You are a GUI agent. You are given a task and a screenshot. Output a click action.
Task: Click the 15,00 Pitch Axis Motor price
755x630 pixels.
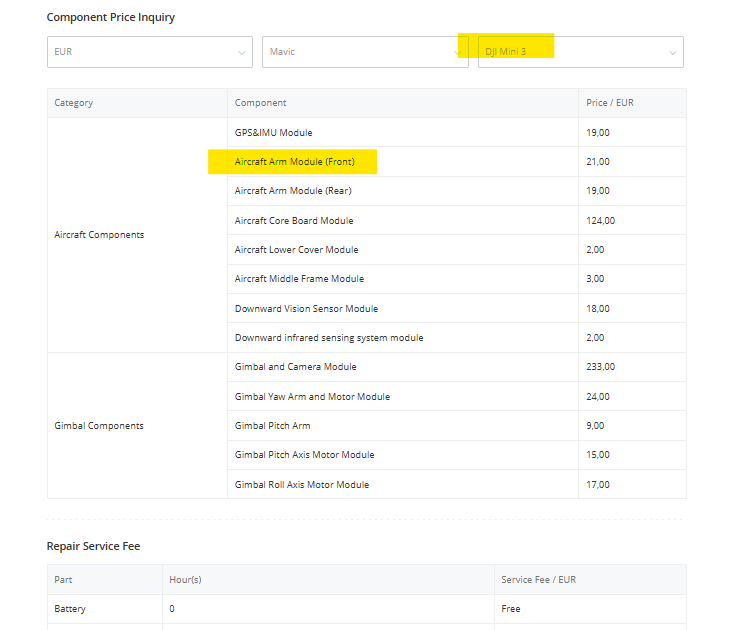pos(598,455)
